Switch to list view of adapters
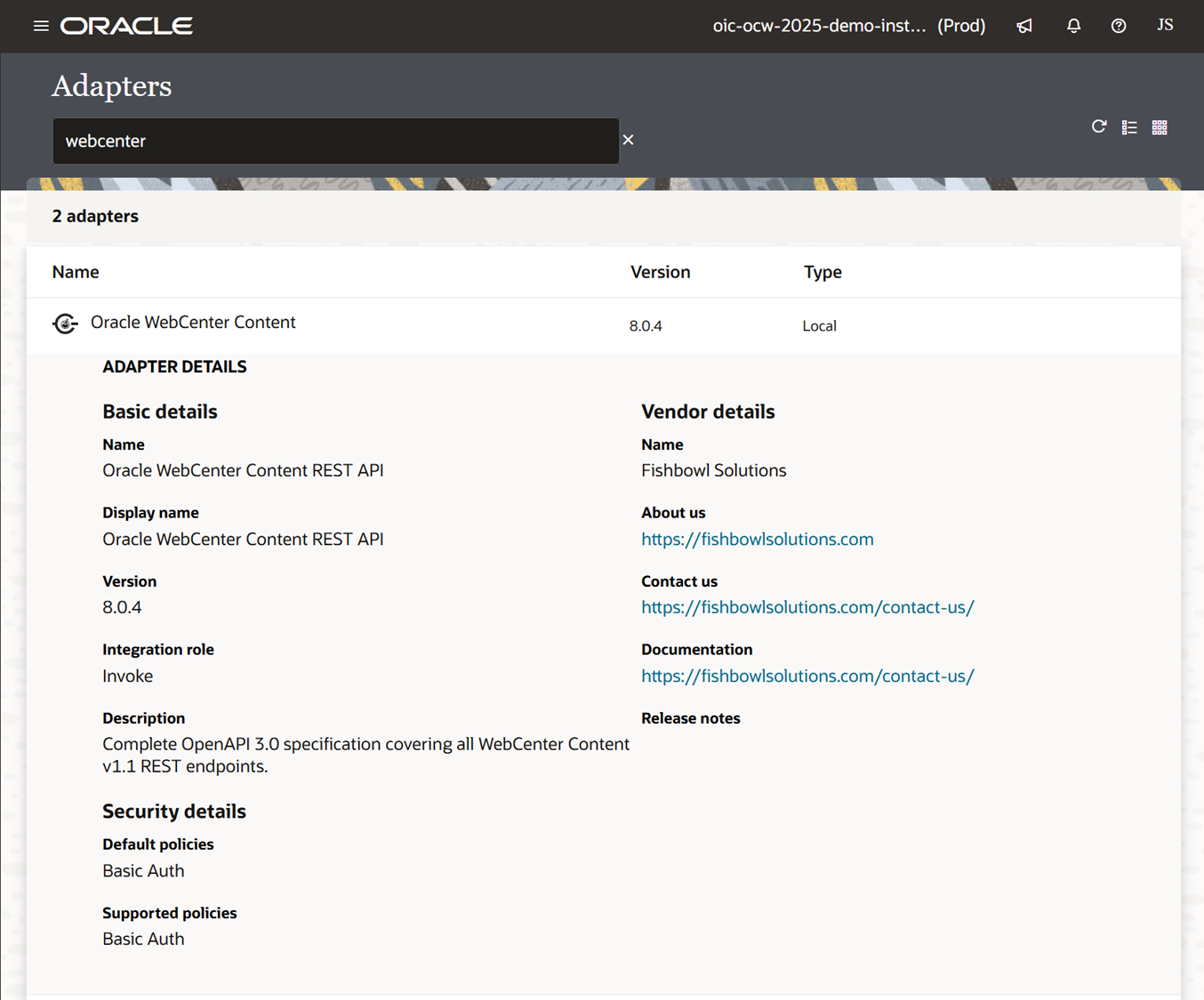This screenshot has width=1204, height=1000. [1129, 127]
